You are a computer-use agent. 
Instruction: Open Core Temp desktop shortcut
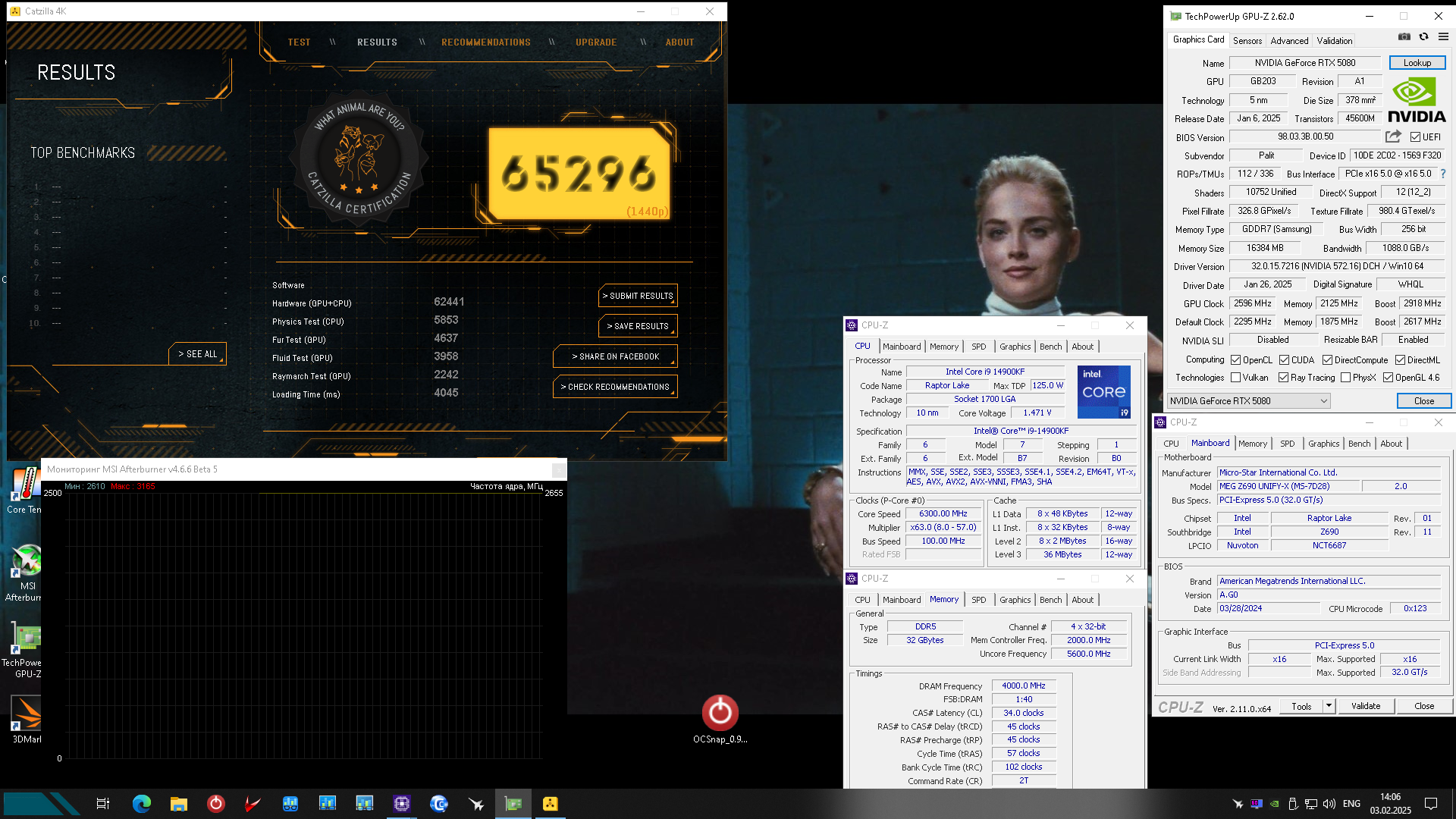pos(25,491)
